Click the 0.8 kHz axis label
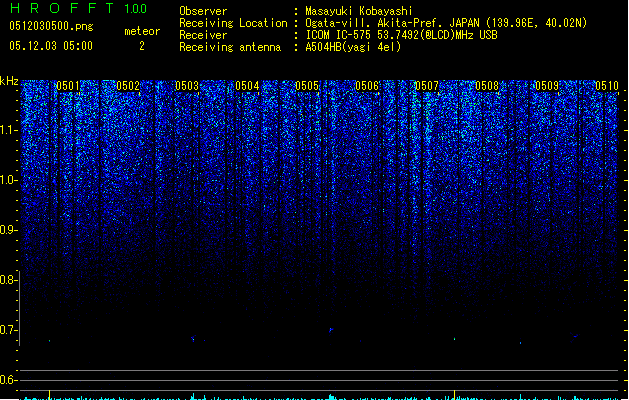The width and height of the screenshot is (629, 400). click(9, 280)
